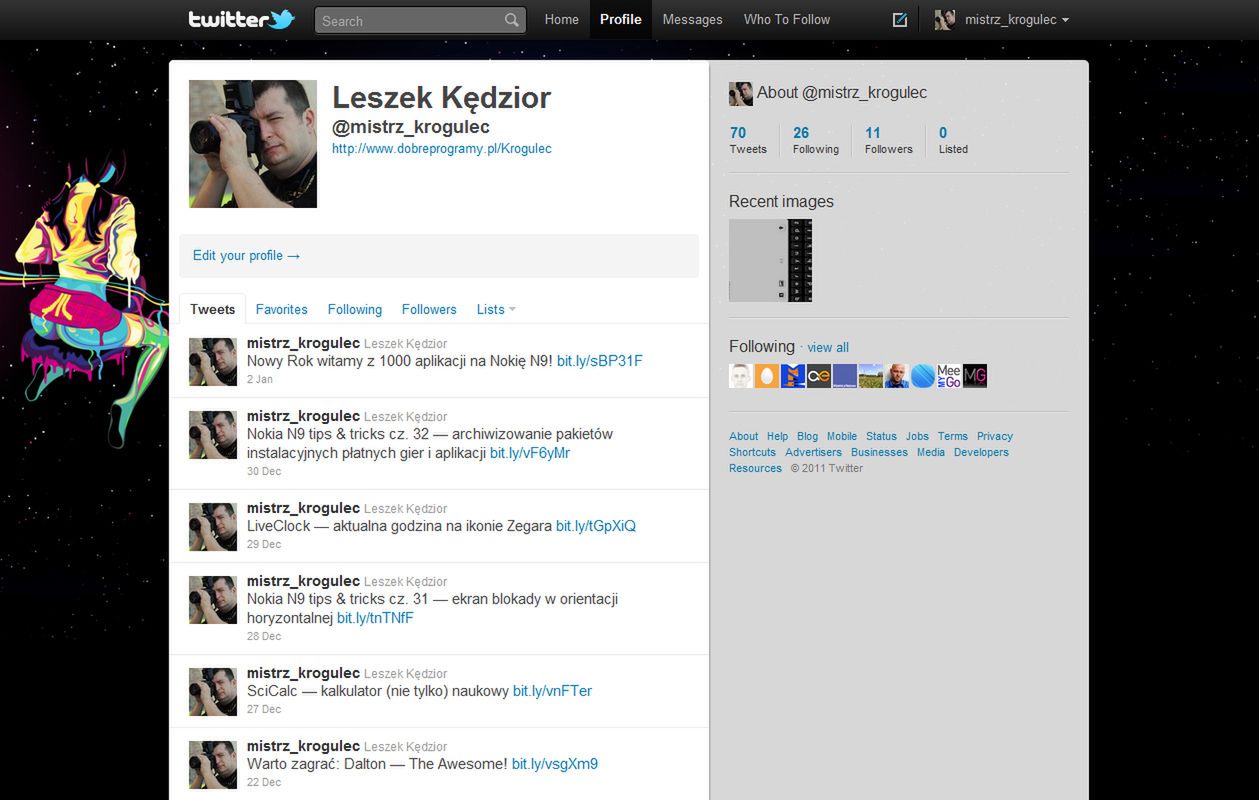This screenshot has height=800, width=1259.
Task: Open the mistrz_krogulec account dropdown
Action: click(1003, 20)
